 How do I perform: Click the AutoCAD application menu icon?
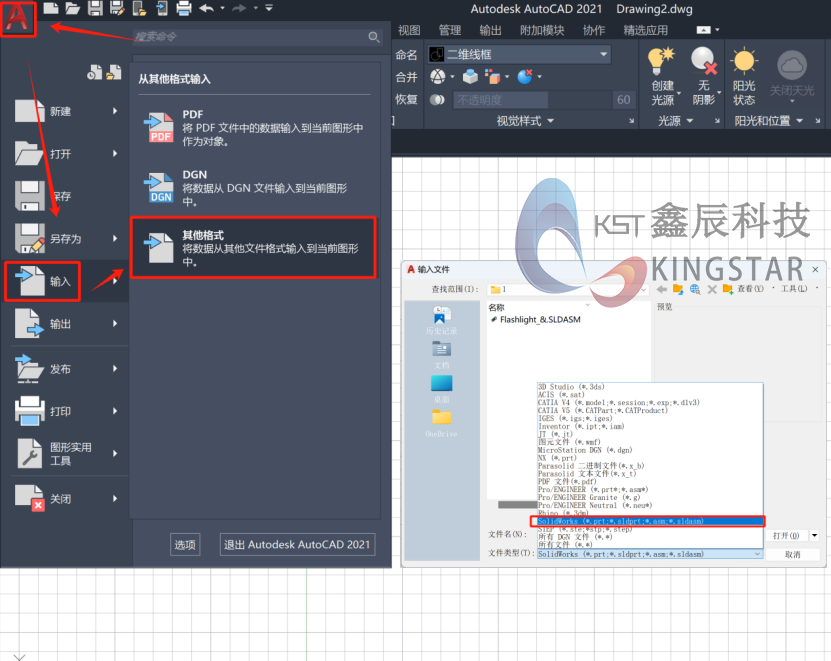click(x=17, y=17)
